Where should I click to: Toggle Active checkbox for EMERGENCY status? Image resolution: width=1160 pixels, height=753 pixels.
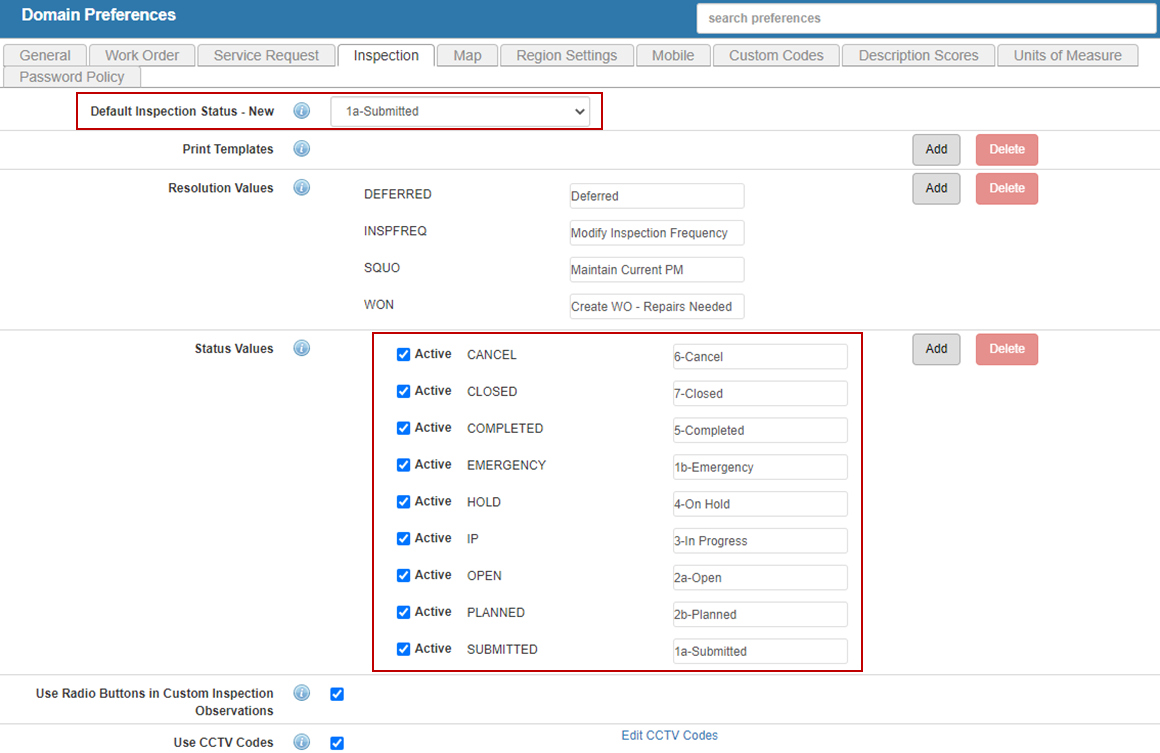coord(403,465)
